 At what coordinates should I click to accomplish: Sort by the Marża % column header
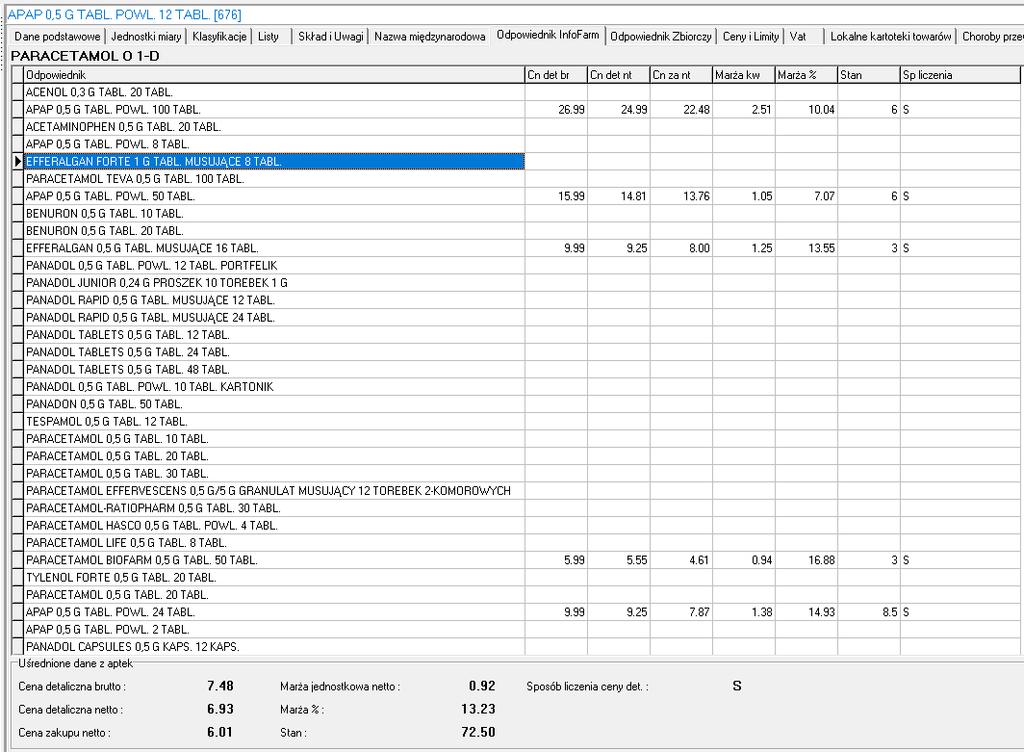[806, 75]
